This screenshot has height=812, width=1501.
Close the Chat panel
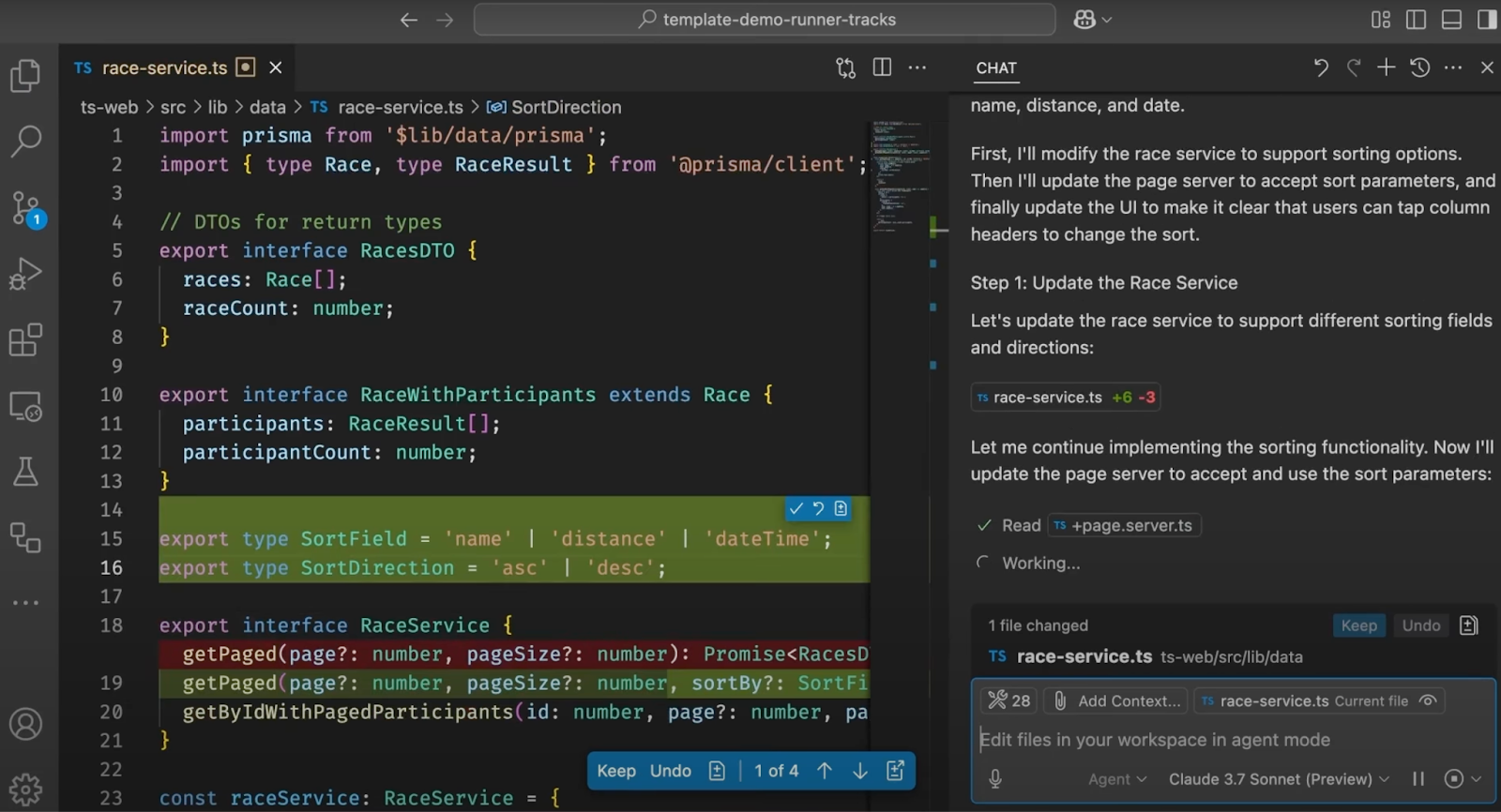pyautogui.click(x=1487, y=68)
